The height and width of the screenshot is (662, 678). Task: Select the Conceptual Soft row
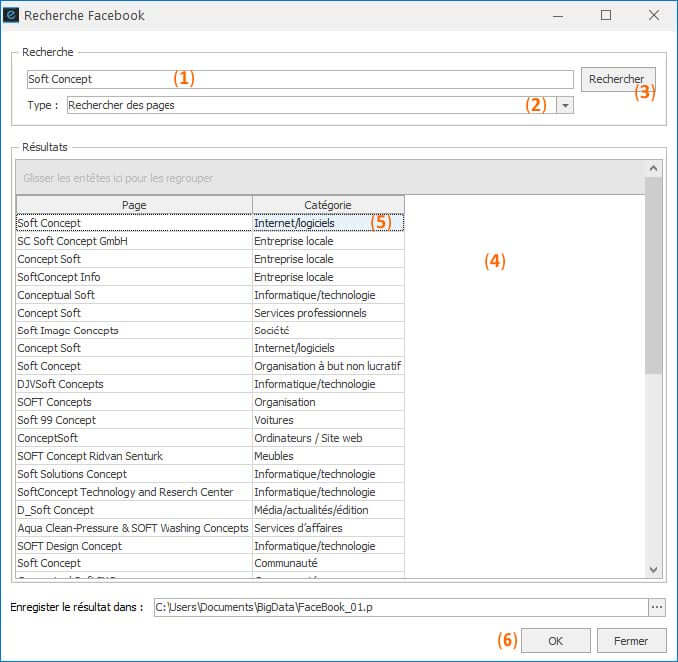pyautogui.click(x=210, y=295)
